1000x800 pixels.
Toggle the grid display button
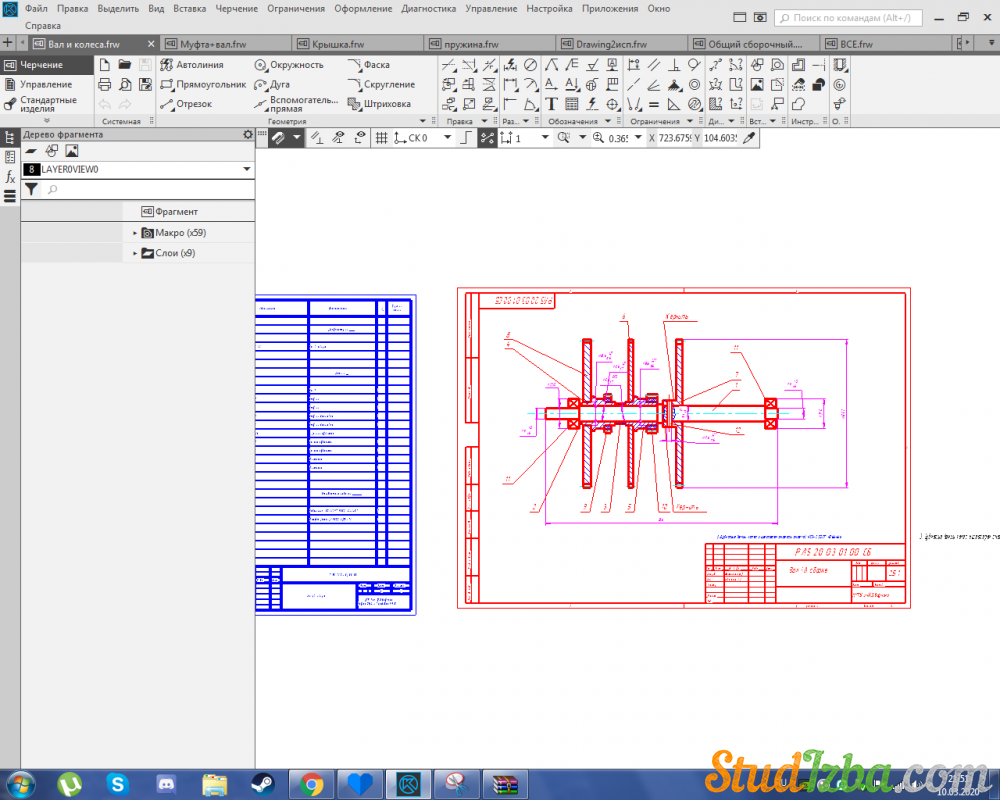381,138
